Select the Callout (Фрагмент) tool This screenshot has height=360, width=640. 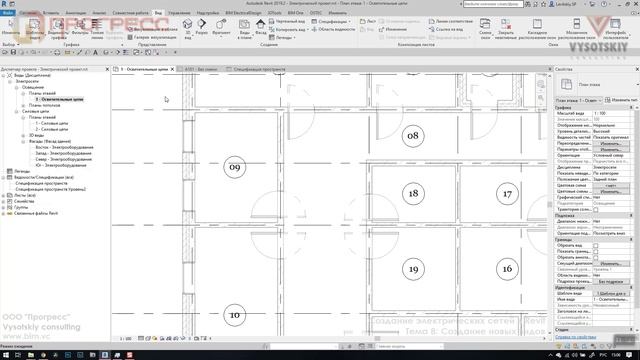click(x=221, y=27)
